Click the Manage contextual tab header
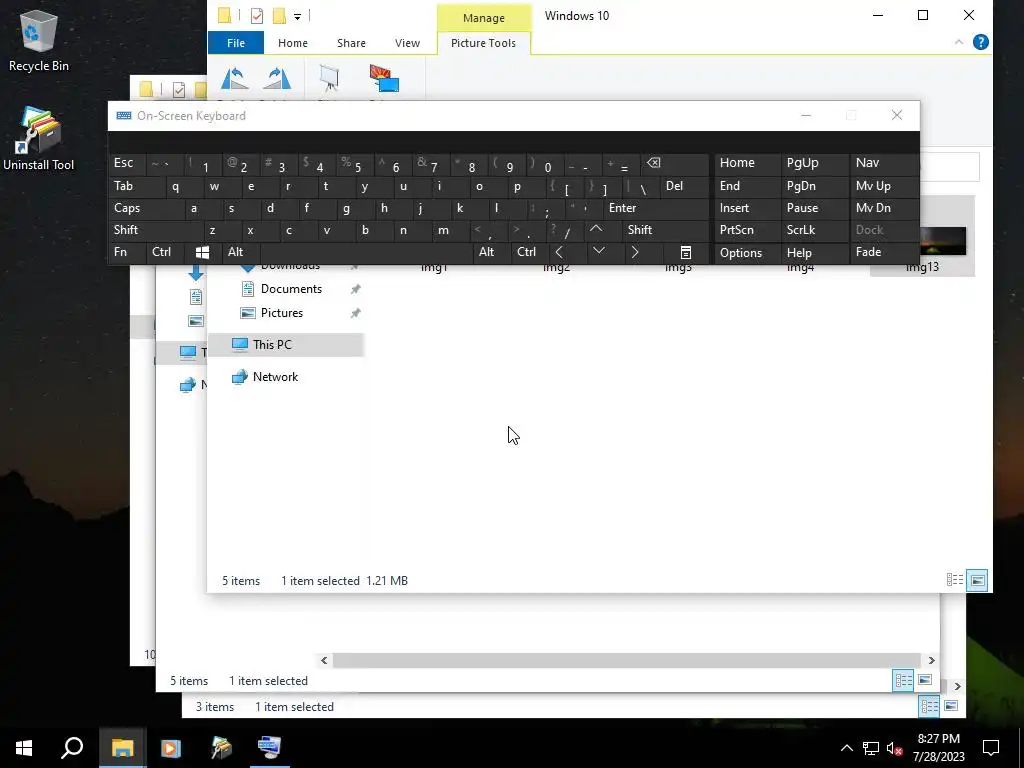The image size is (1024, 768). (x=484, y=18)
